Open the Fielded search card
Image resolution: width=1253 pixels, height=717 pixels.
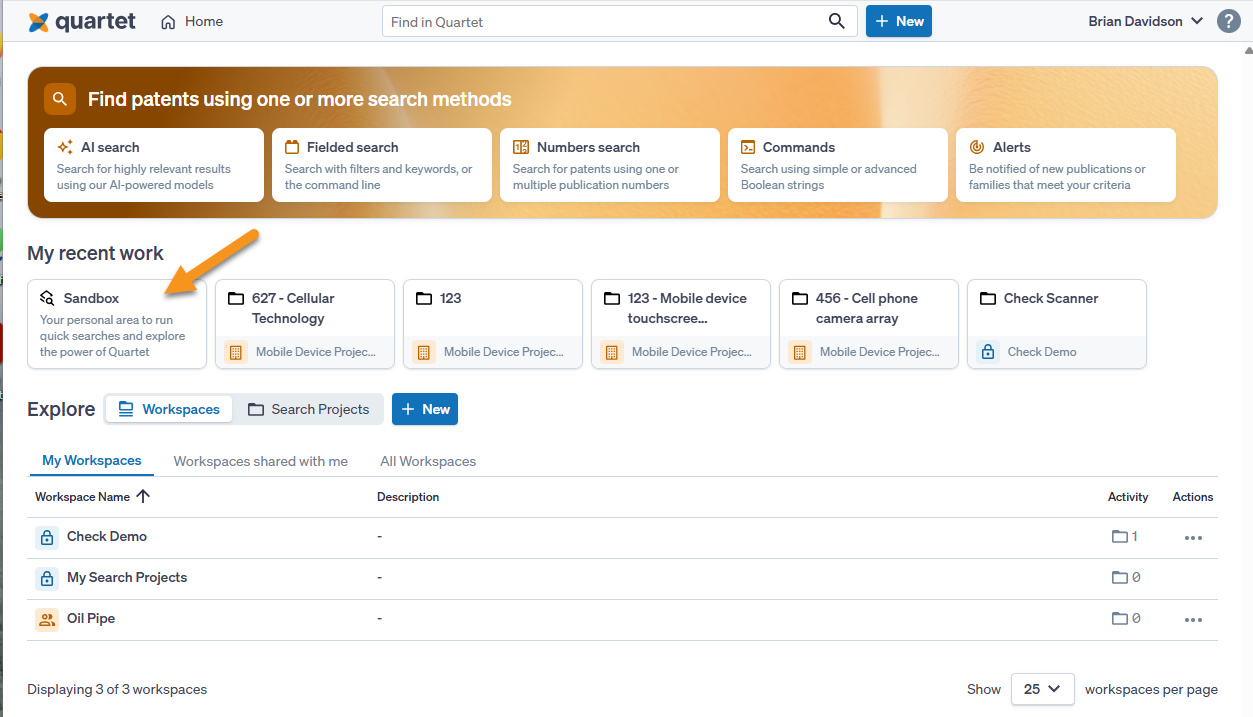[382, 165]
